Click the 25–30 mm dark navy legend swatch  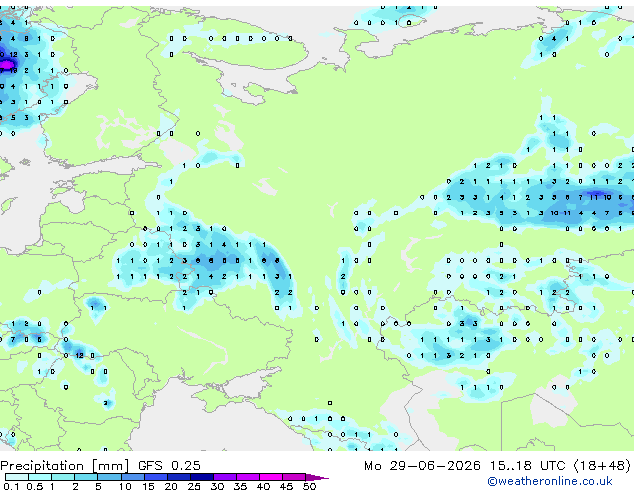[201, 477]
